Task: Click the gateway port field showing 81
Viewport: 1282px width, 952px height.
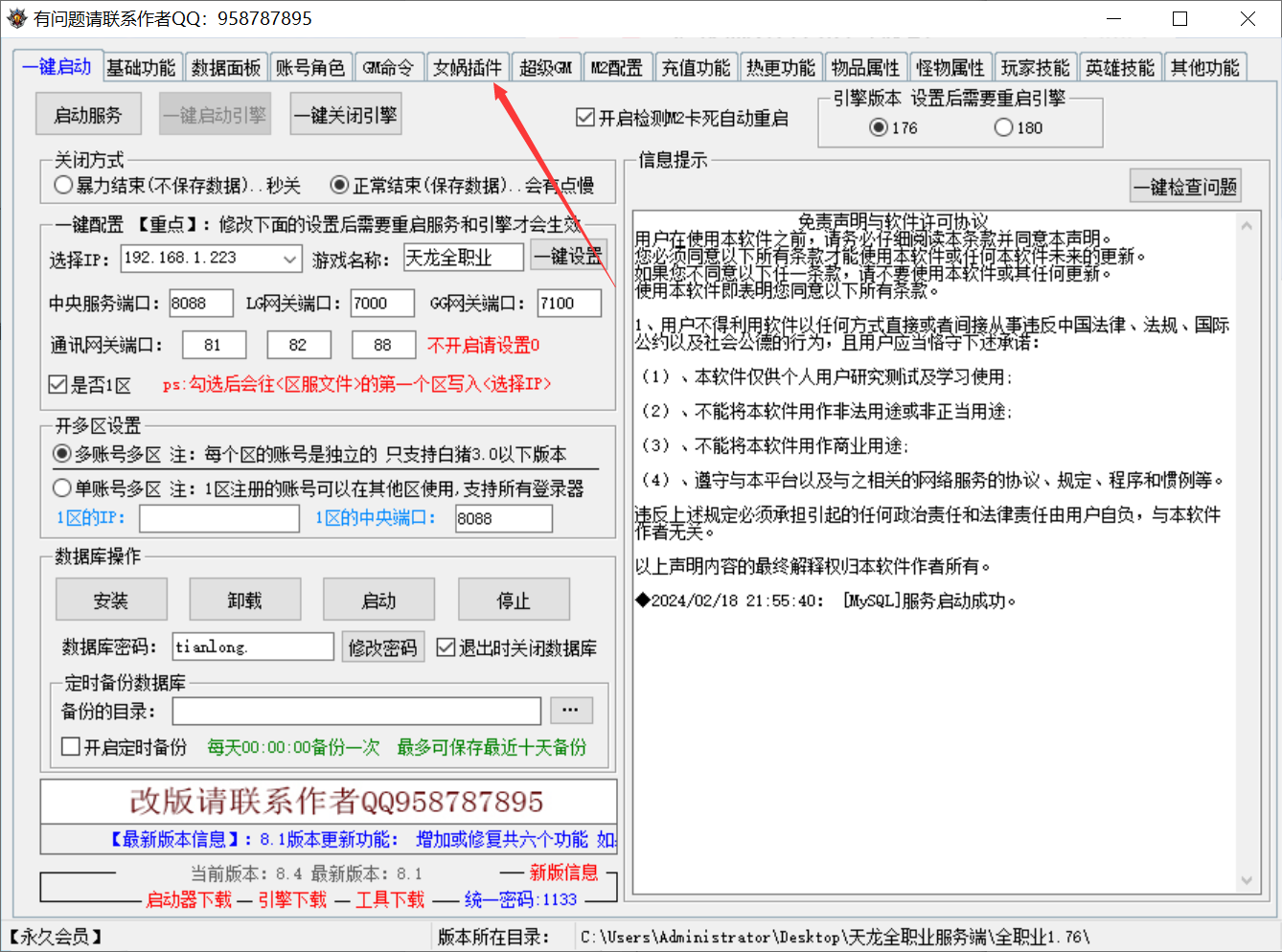Action: pyautogui.click(x=214, y=345)
